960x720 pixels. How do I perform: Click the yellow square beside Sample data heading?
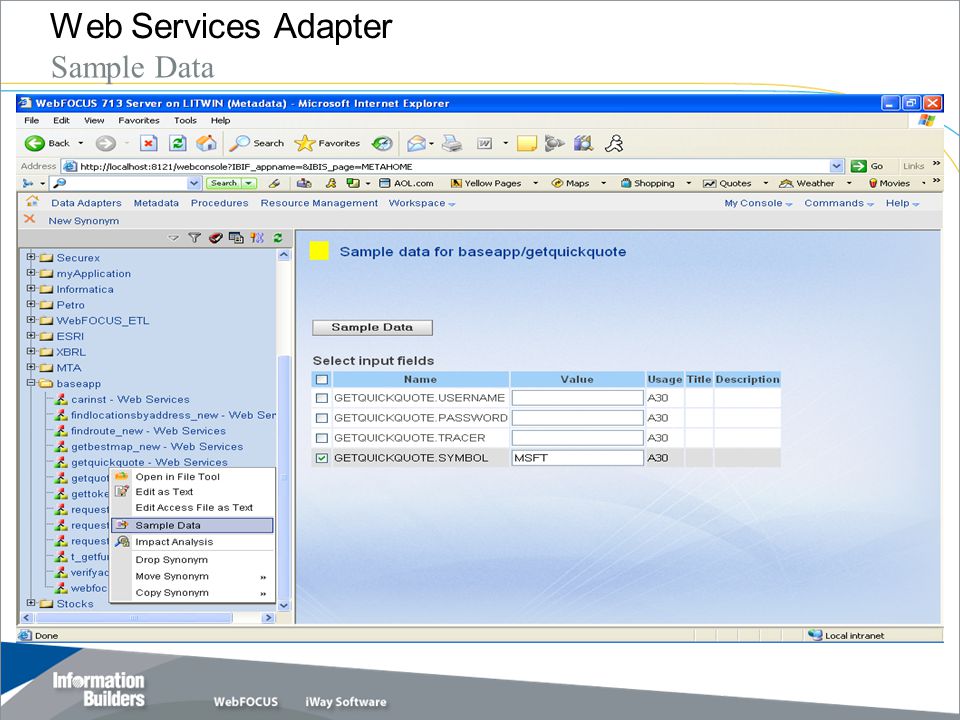tap(319, 251)
